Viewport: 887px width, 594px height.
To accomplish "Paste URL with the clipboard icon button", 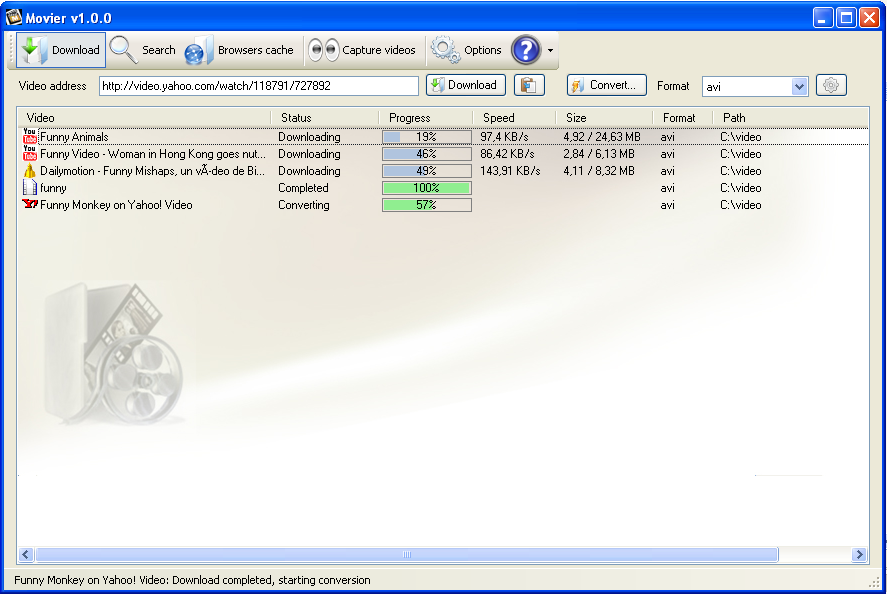I will pos(529,85).
